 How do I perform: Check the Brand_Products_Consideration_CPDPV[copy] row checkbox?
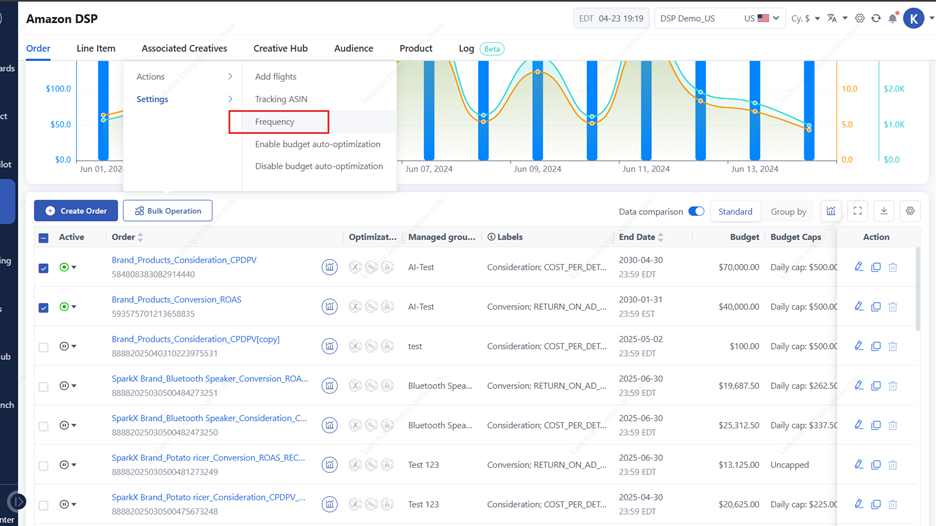[43, 347]
